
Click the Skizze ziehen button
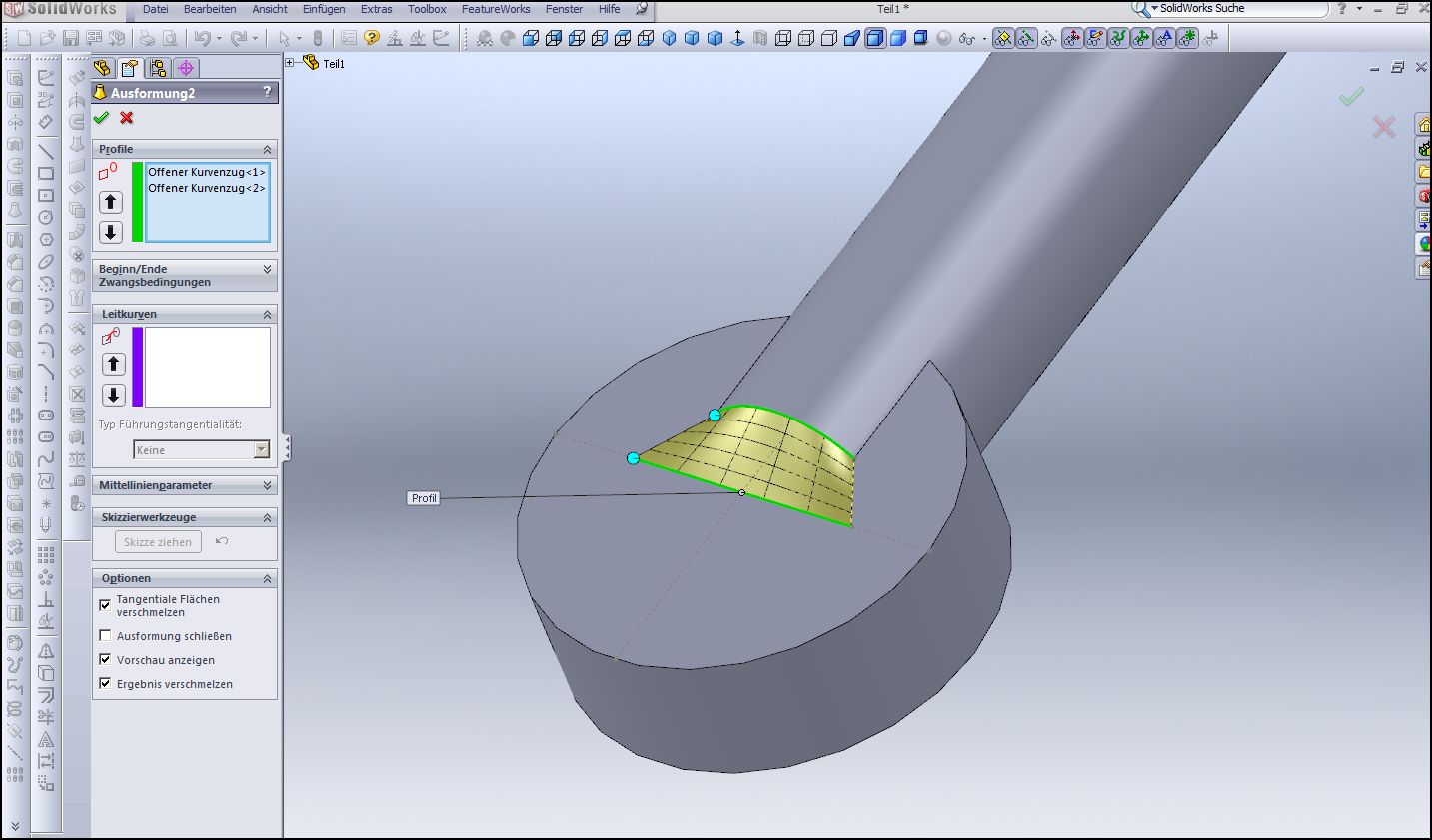coord(158,542)
